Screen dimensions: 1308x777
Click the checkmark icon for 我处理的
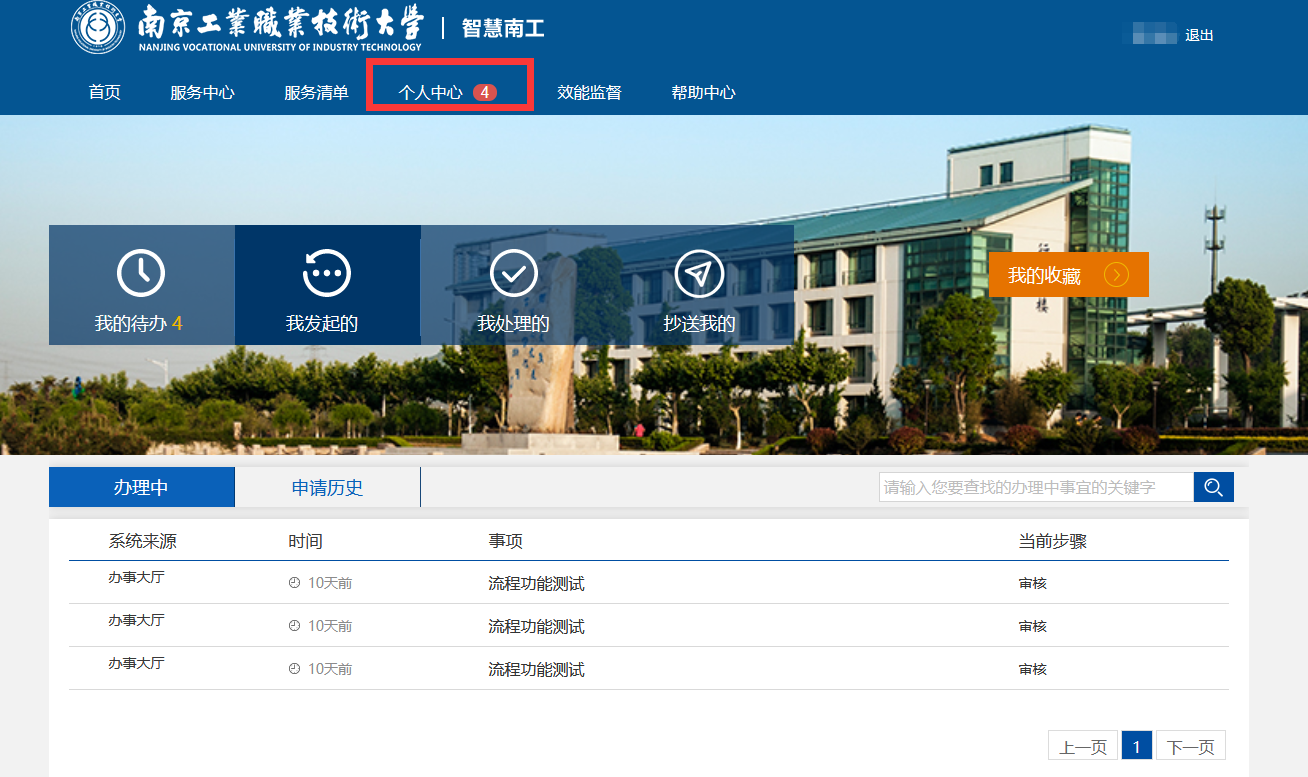[513, 273]
